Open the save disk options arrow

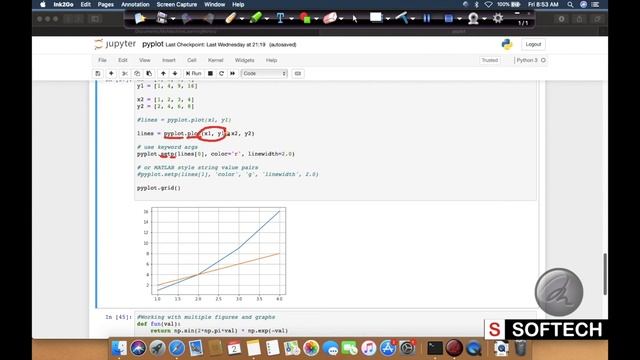[173, 19]
